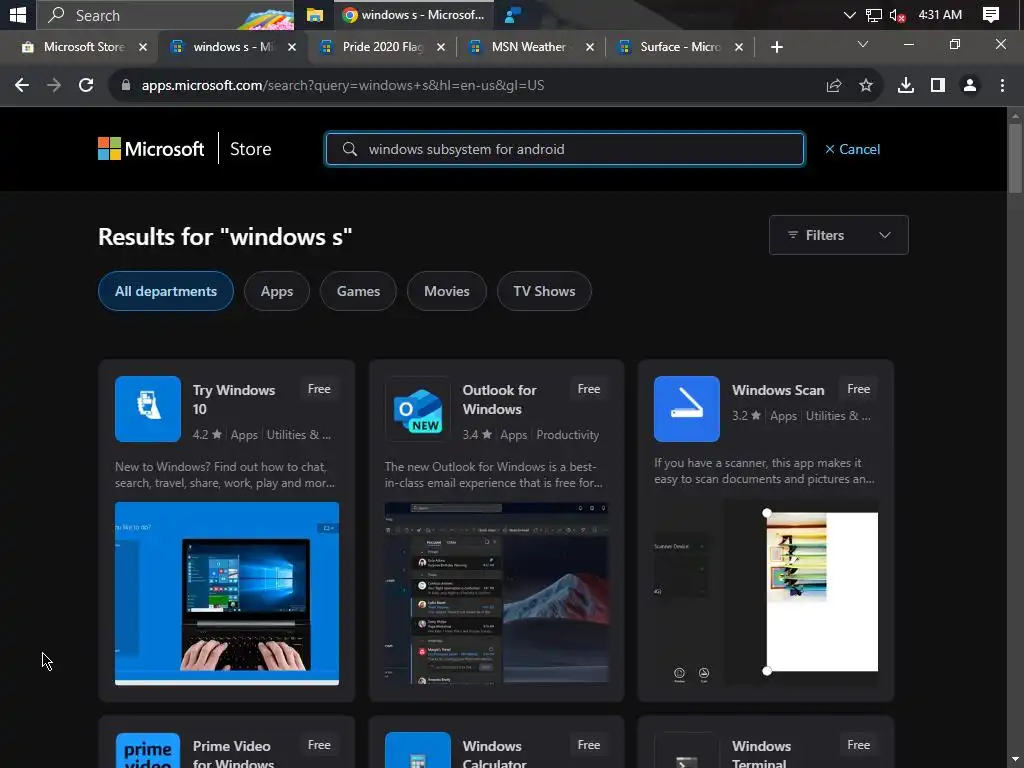Open the Outlook for Windows title

pos(500,400)
